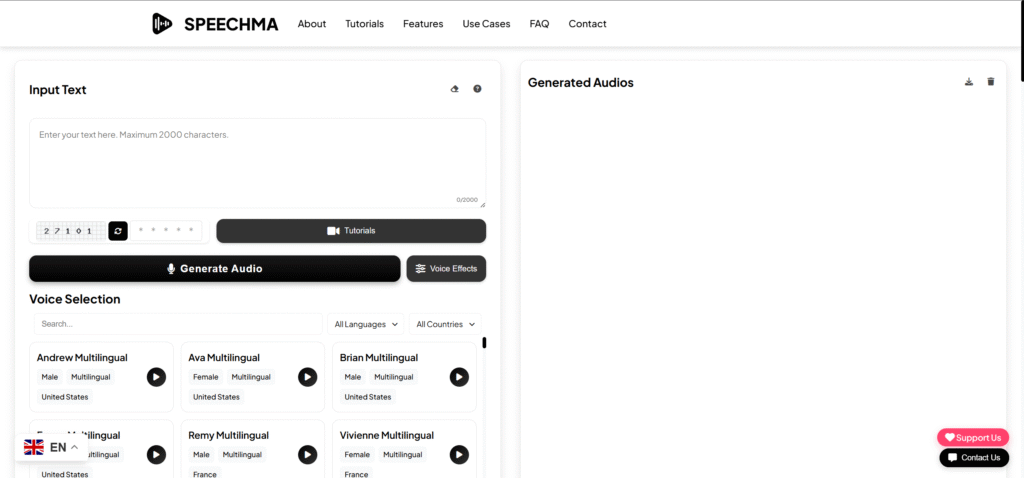Expand the All Languages dropdown

point(366,324)
